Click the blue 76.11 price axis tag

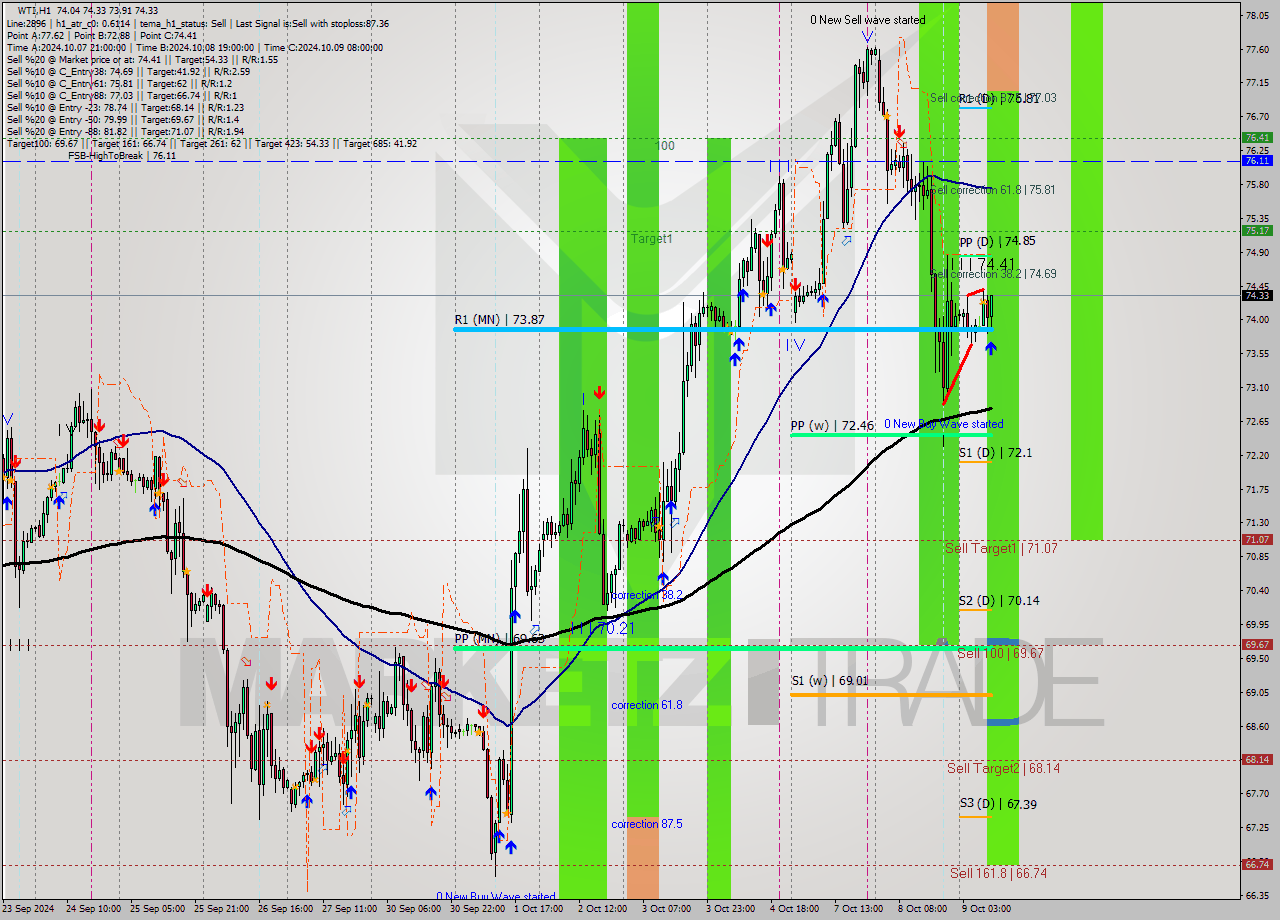1257,160
